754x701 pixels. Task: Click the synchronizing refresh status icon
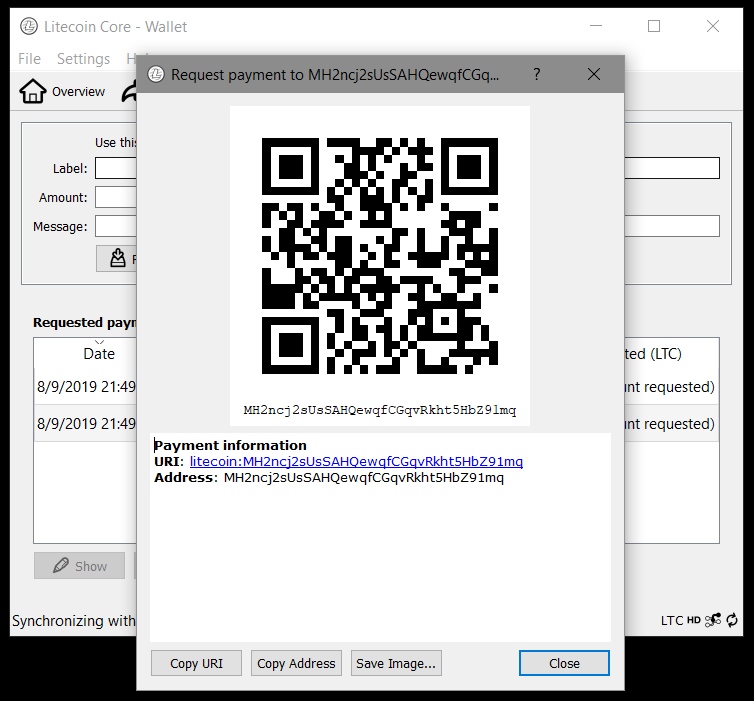(x=732, y=620)
